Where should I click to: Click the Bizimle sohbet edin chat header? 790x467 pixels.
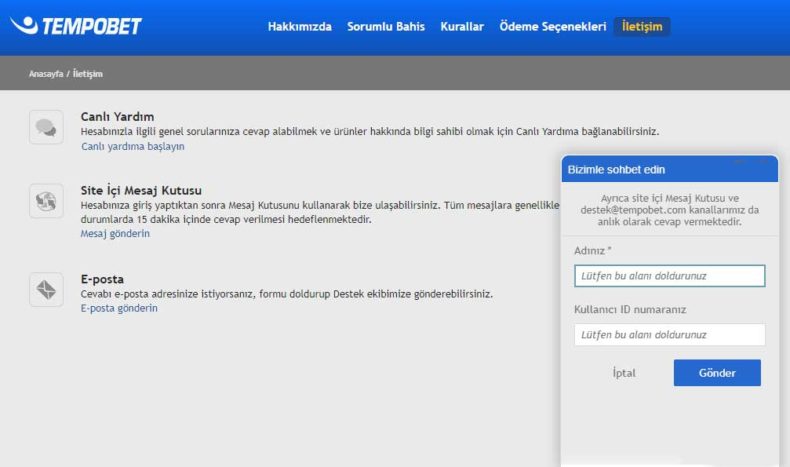(x=670, y=169)
